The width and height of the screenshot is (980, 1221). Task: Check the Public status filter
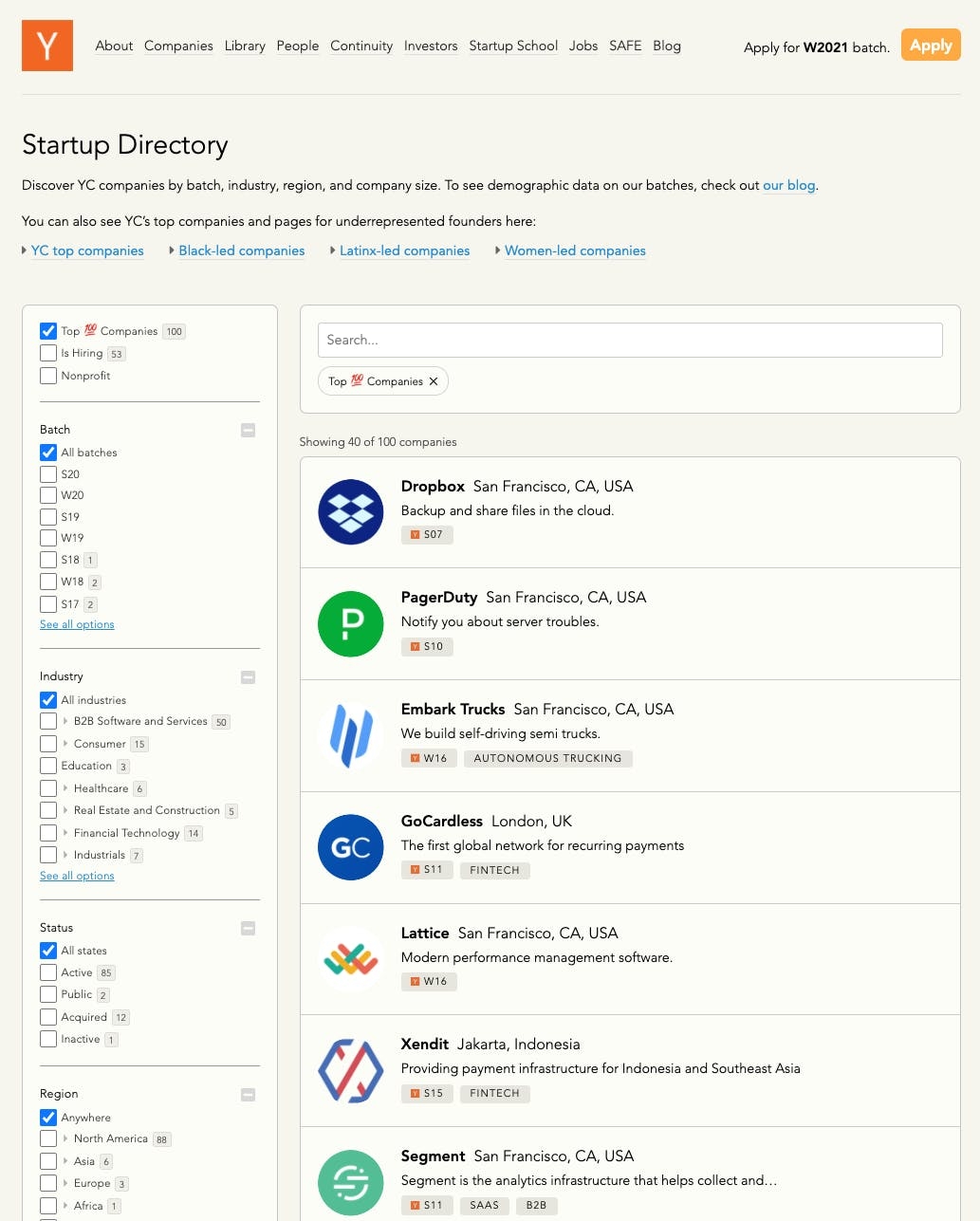(48, 994)
